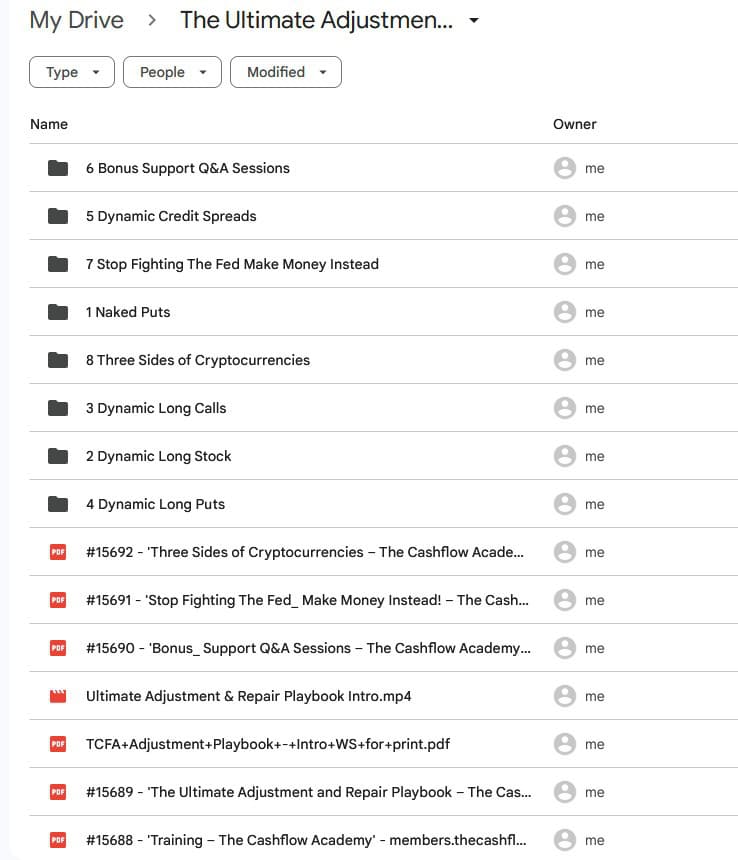The height and width of the screenshot is (860, 738).
Task: Click the PDF icon for TCFA+Adjustment+Playbook file
Action: click(58, 744)
